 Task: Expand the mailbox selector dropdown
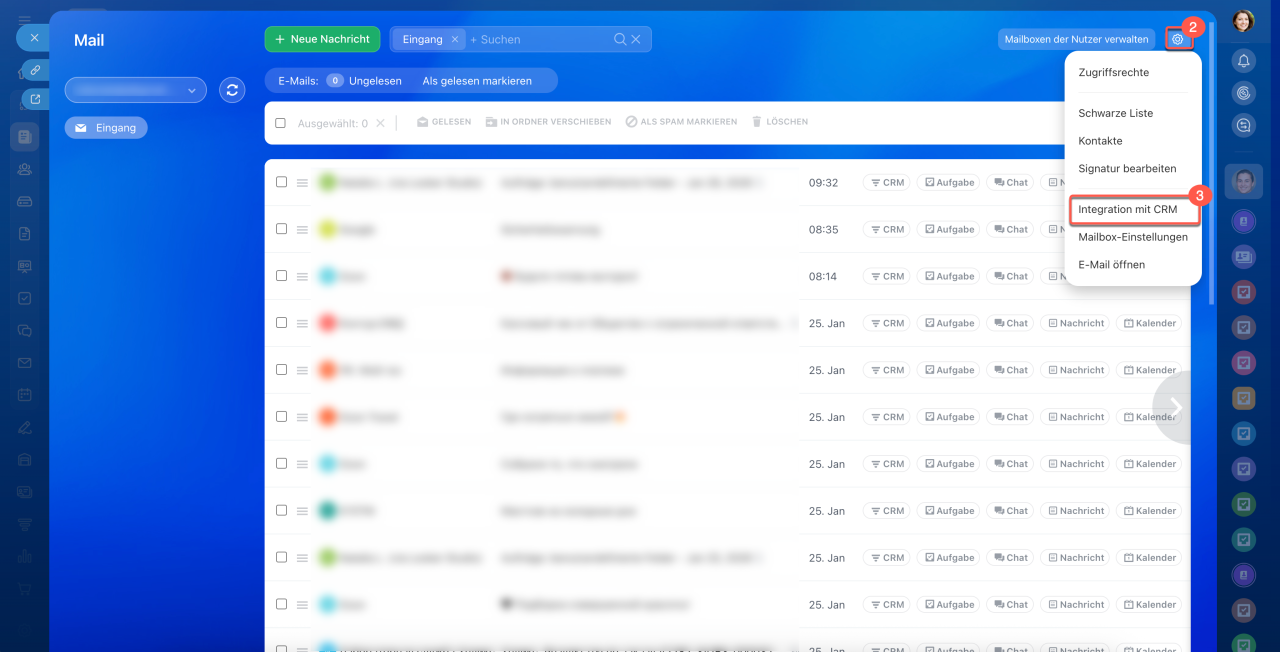[136, 90]
